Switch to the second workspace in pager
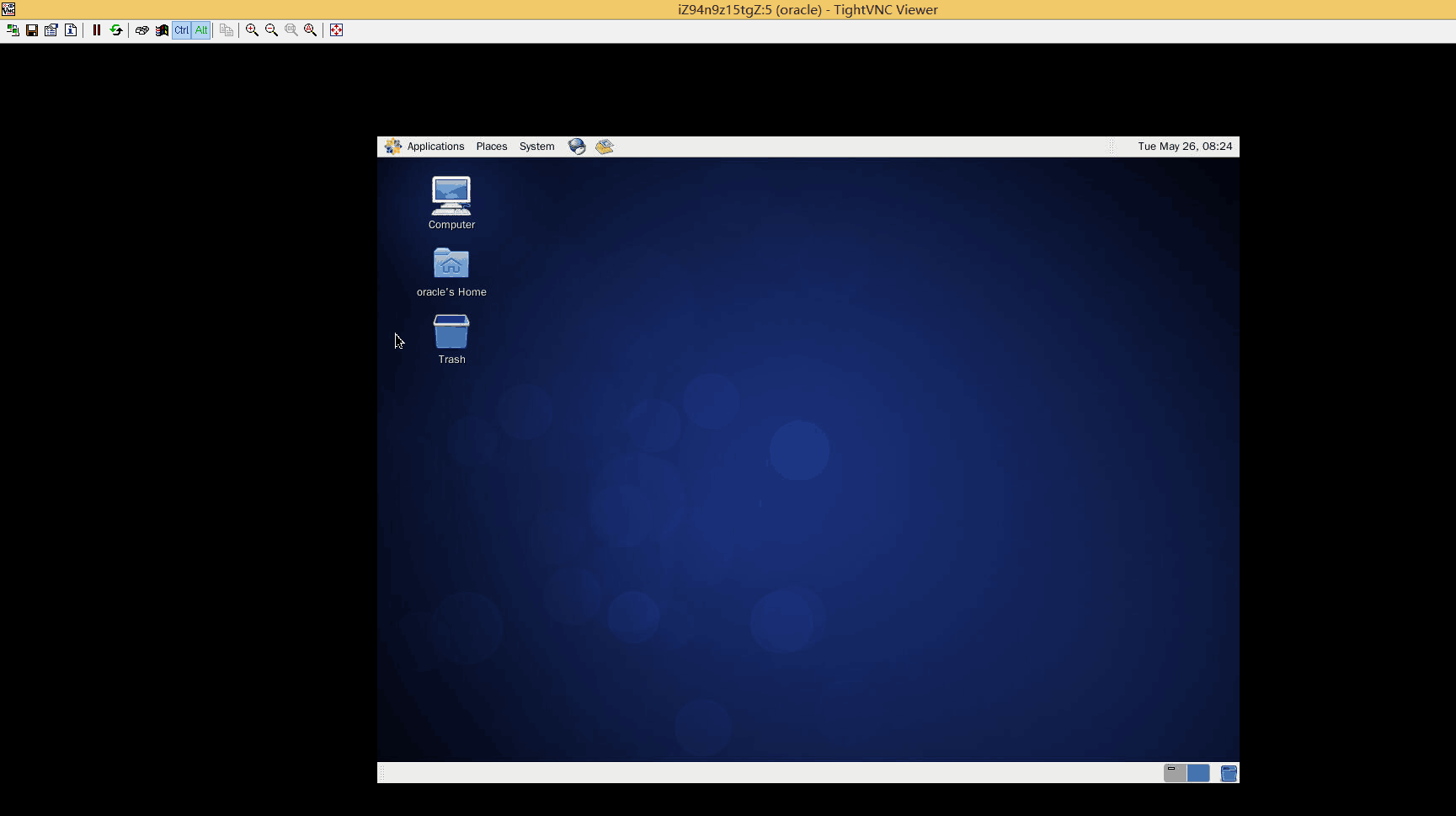This screenshot has width=1456, height=816. pyautogui.click(x=1198, y=773)
